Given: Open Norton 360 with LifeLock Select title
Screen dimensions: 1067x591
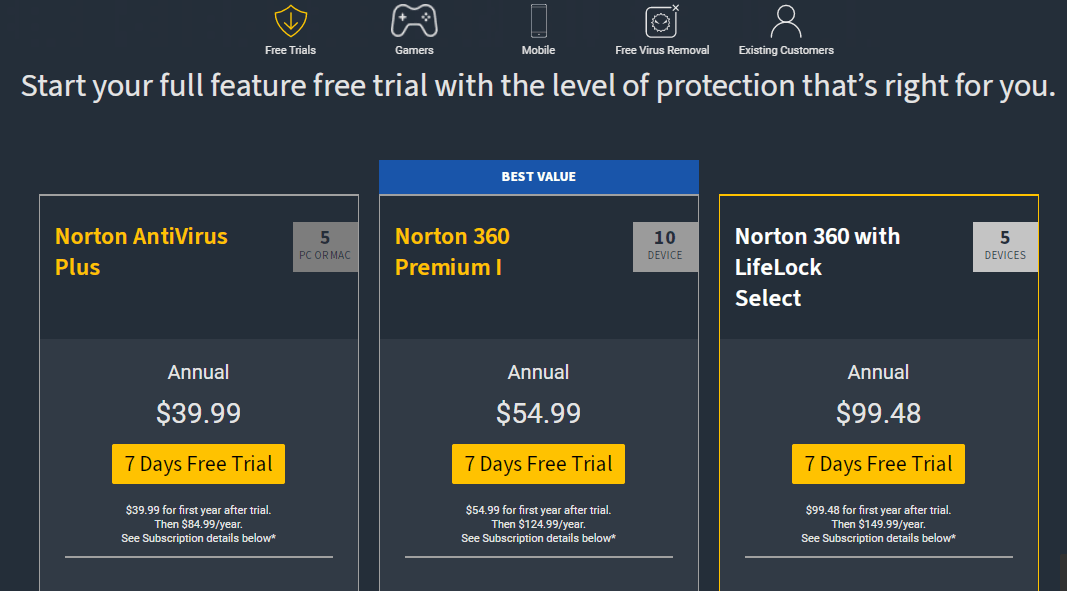Looking at the screenshot, I should (x=817, y=267).
